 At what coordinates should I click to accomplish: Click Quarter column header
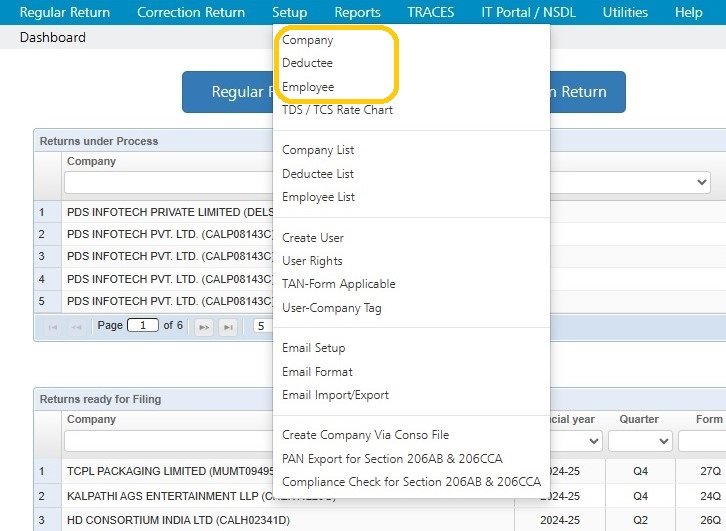[639, 419]
